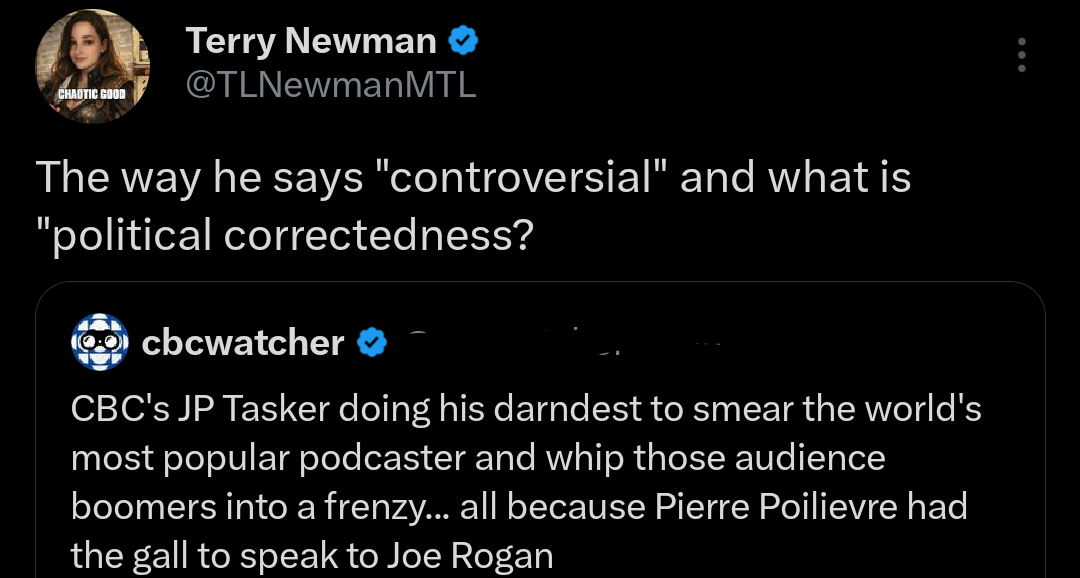Image resolution: width=1080 pixels, height=578 pixels.
Task: Open the @TLNewmanMTL handle
Action: point(331,86)
